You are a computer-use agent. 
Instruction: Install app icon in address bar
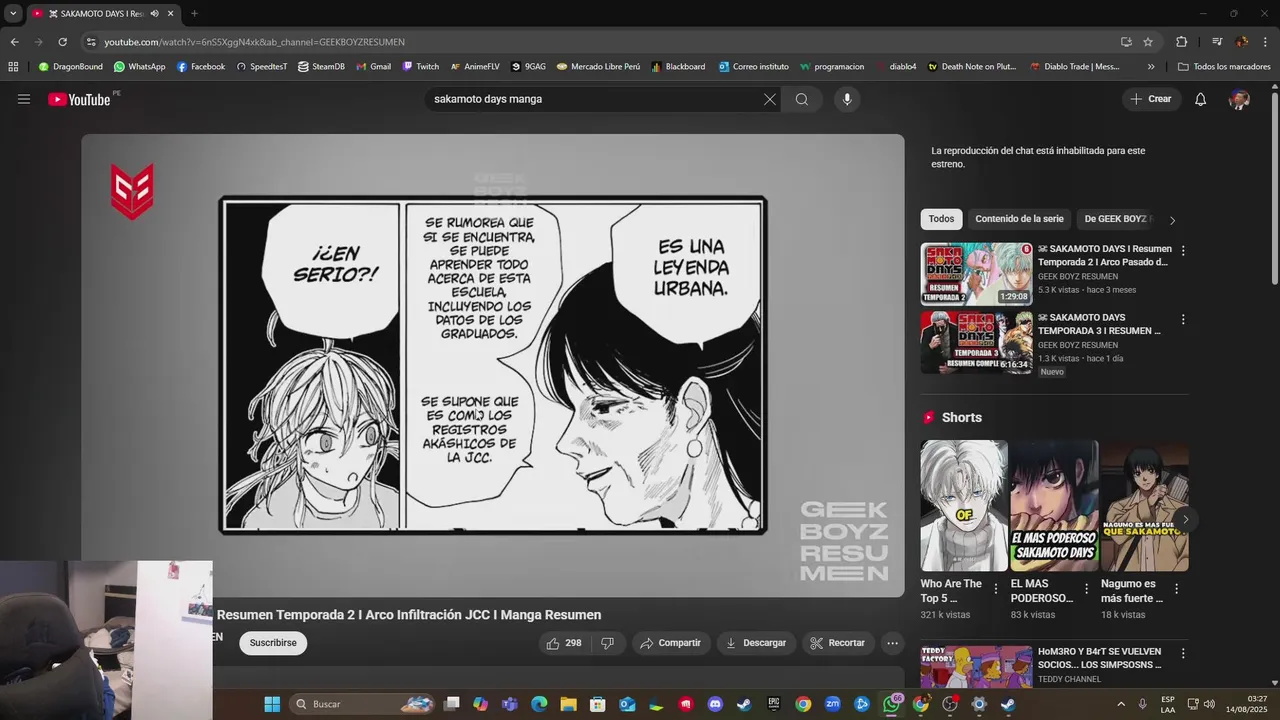(1126, 42)
